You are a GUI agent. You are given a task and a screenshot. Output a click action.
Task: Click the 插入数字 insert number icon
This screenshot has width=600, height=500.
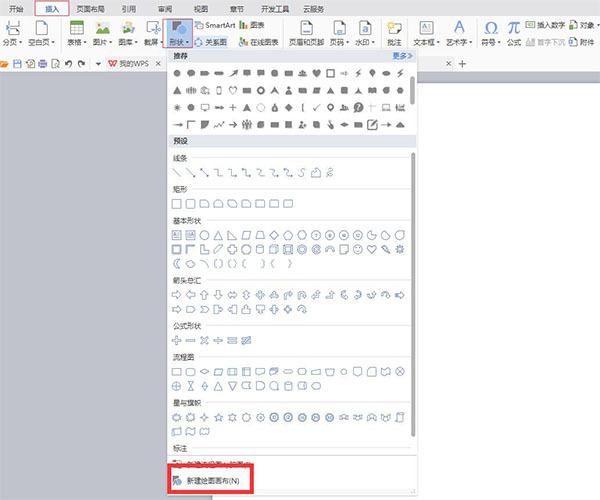pyautogui.click(x=545, y=25)
